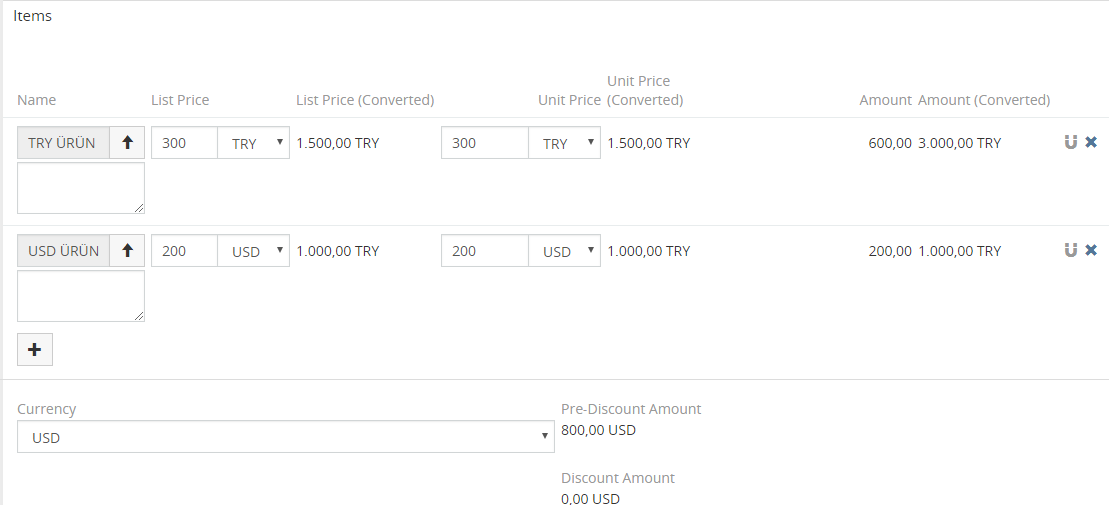The image size is (1109, 505).
Task: Click magnet icon on TRY ÜRÜN row
Action: click(1071, 142)
